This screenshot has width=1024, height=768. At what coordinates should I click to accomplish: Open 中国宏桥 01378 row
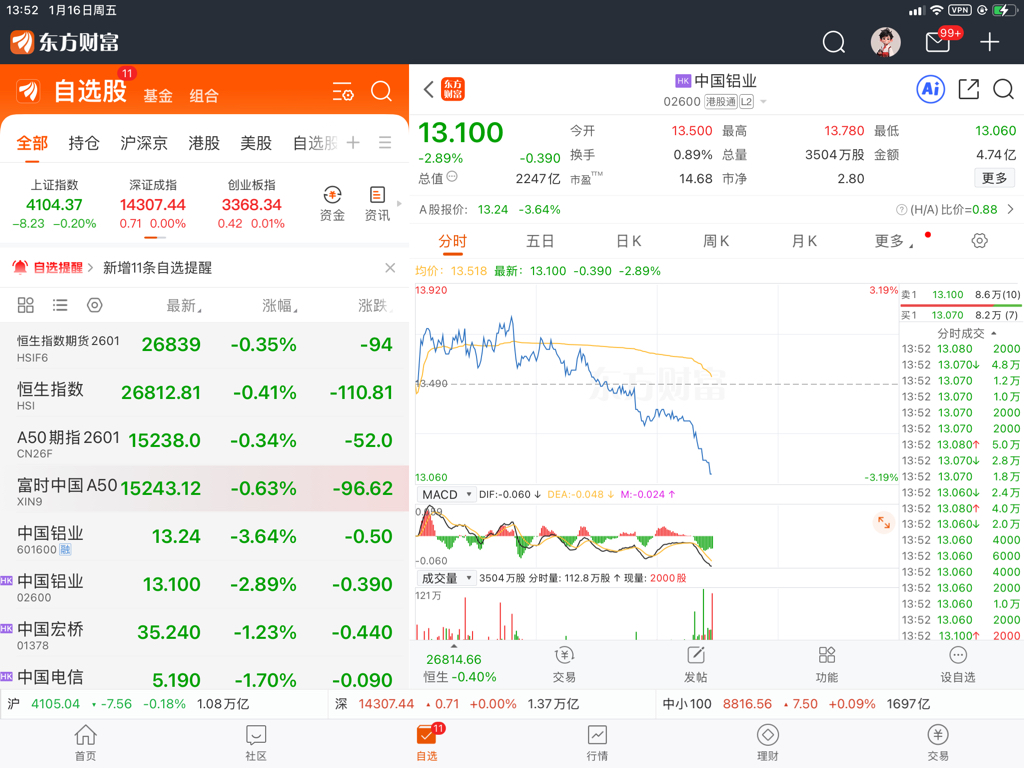tap(204, 633)
